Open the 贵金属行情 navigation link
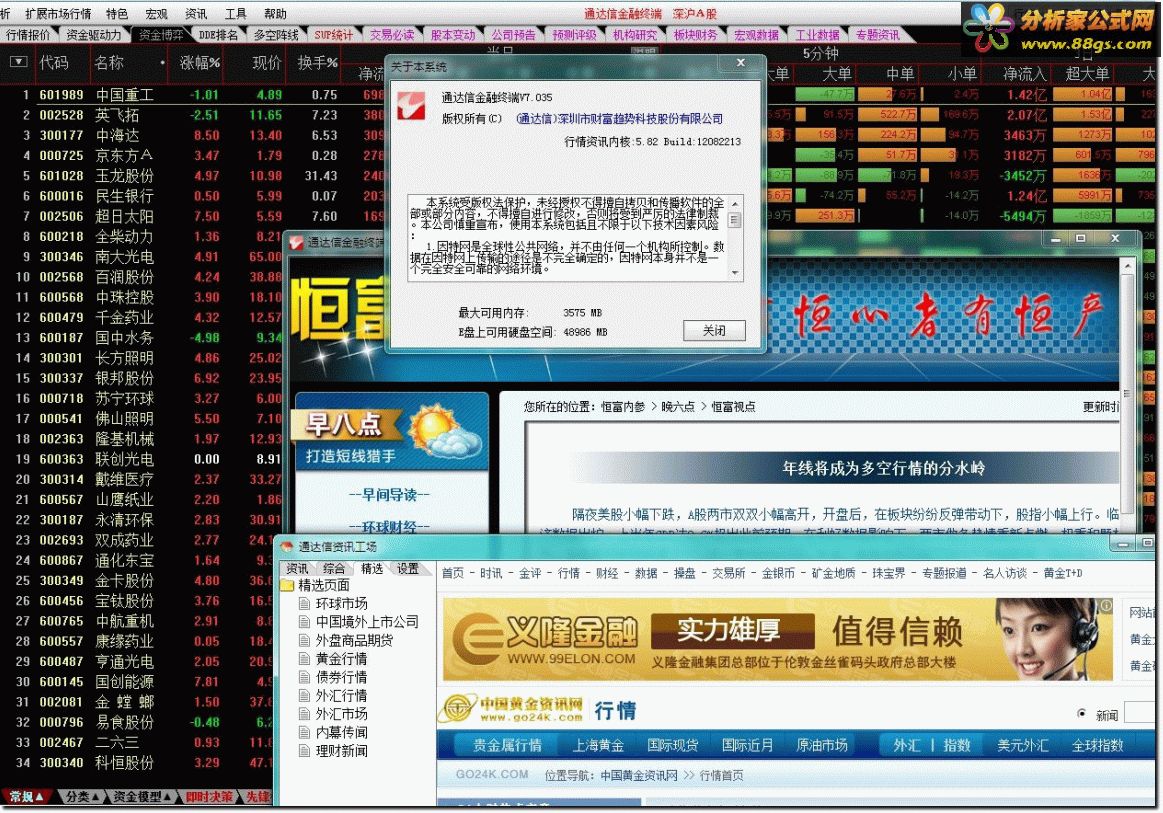1163x813 pixels. coord(507,745)
